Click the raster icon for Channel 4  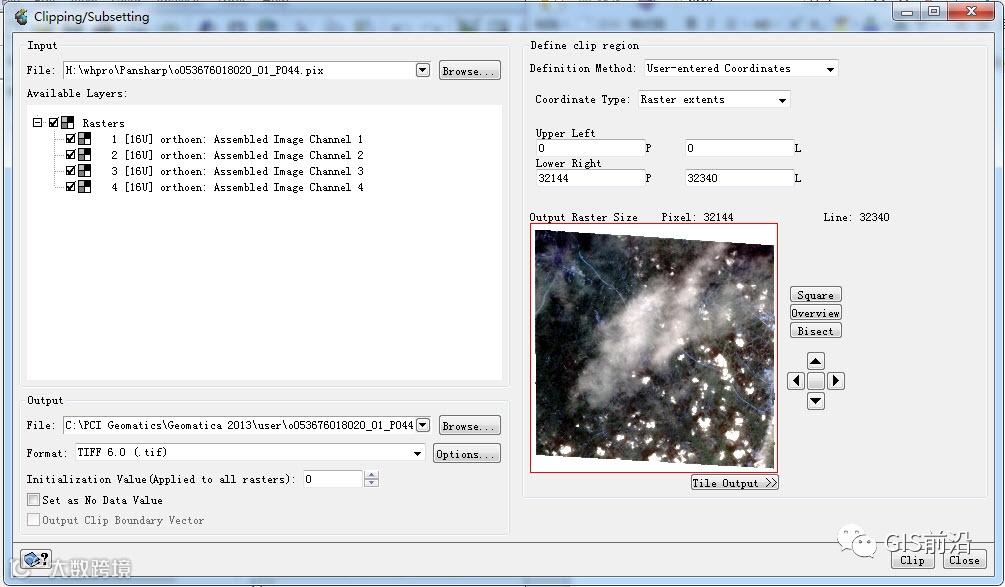[85, 186]
